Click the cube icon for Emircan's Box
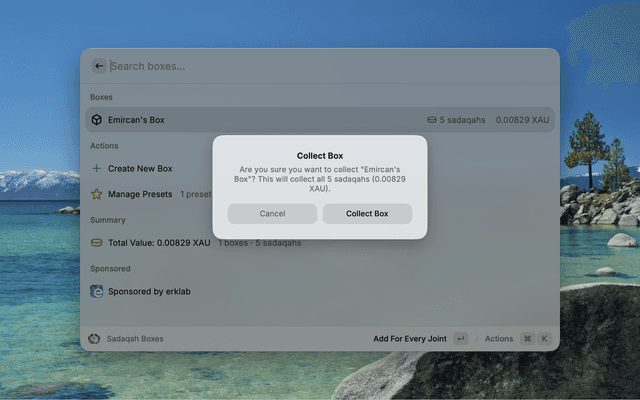 tap(97, 120)
